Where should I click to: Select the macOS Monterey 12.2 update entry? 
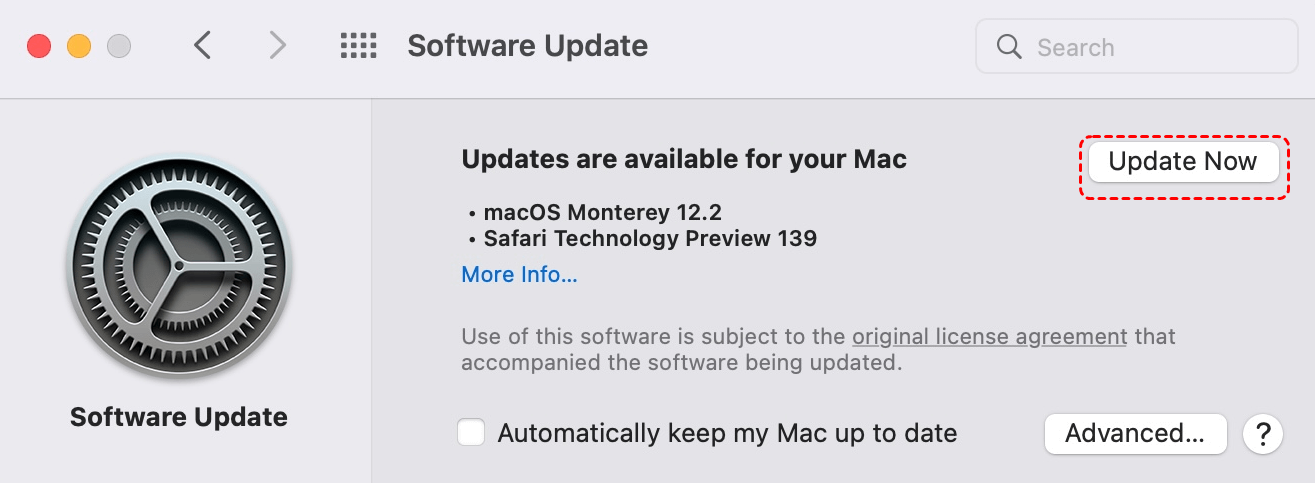coord(602,212)
